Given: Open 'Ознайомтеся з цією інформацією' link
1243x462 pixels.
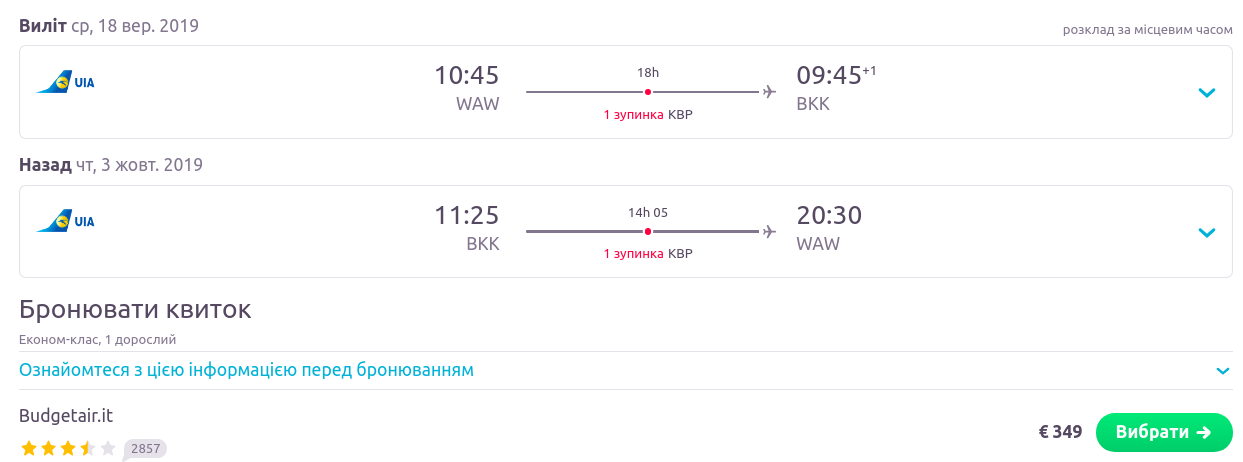Looking at the screenshot, I should pyautogui.click(x=246, y=370).
